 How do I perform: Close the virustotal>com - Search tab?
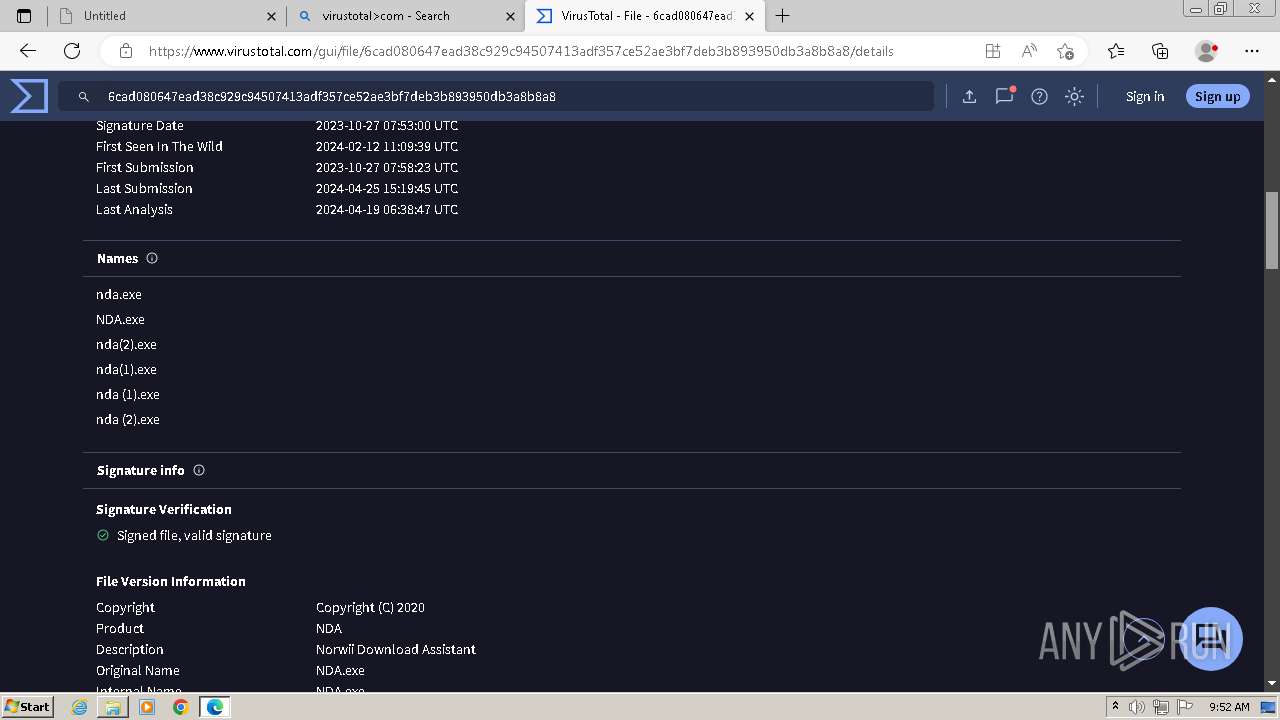(510, 16)
